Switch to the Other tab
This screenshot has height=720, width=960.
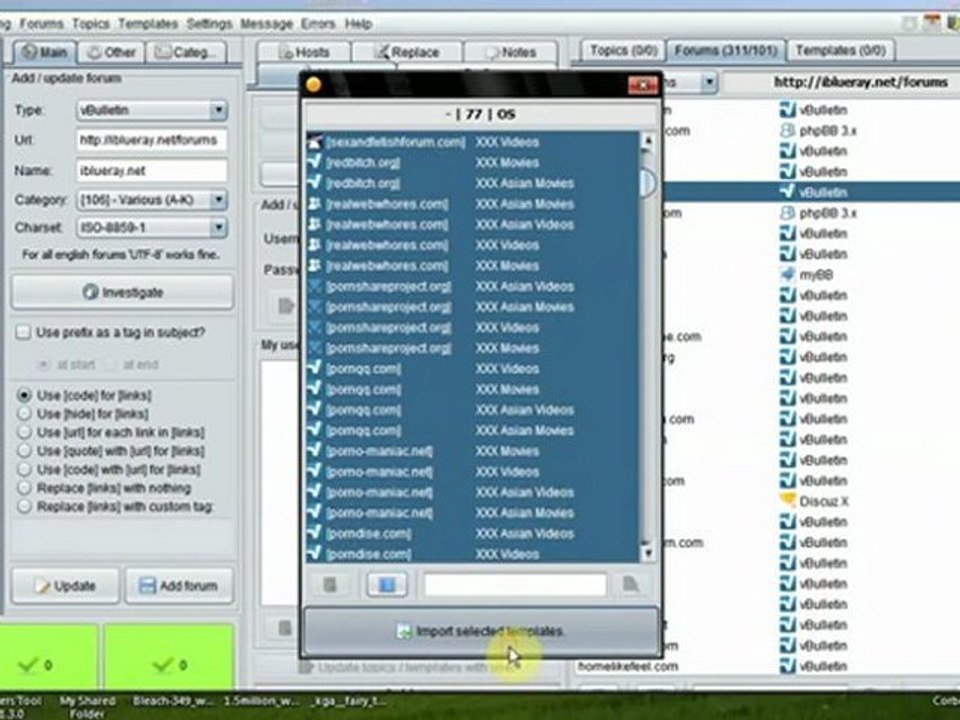(111, 52)
